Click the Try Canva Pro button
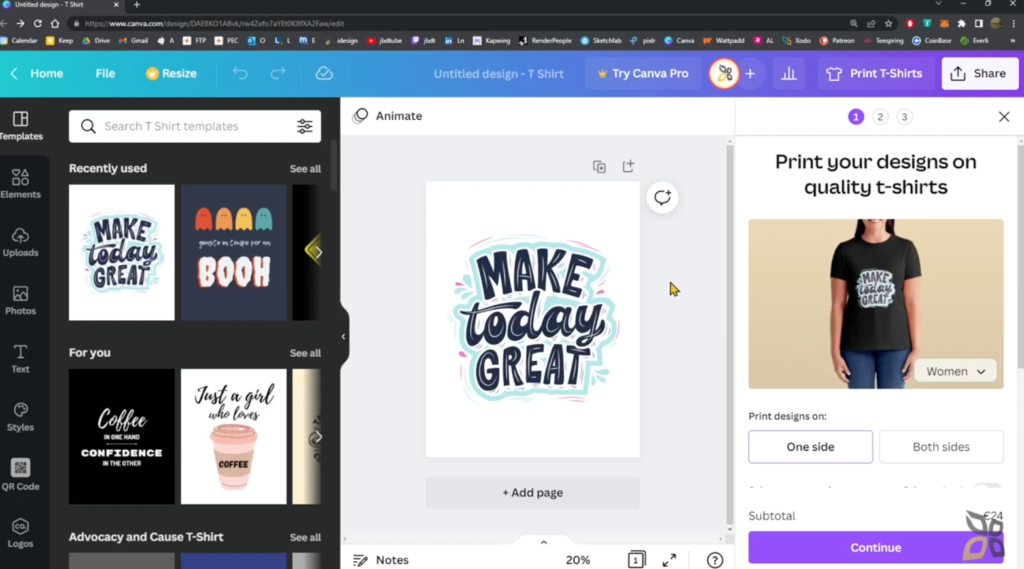This screenshot has width=1024, height=569. [x=643, y=73]
